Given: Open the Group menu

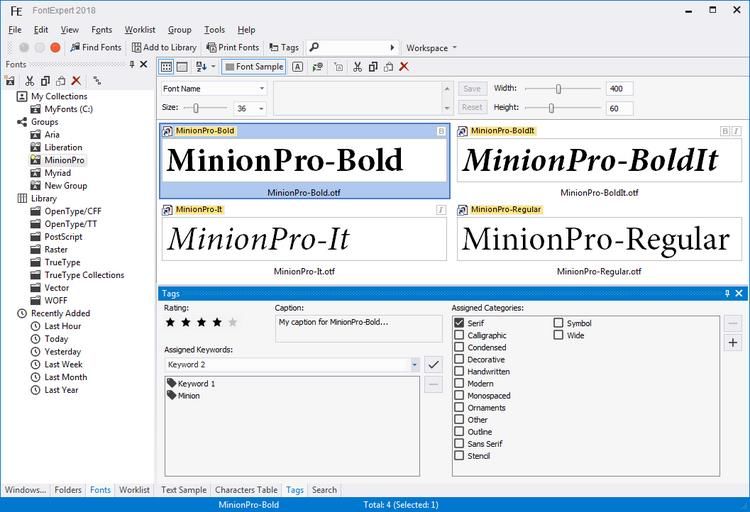Looking at the screenshot, I should (179, 30).
